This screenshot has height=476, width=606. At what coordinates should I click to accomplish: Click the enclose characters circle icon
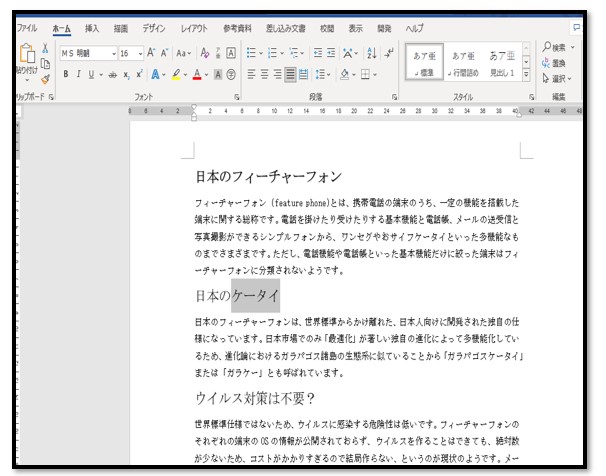pos(231,75)
